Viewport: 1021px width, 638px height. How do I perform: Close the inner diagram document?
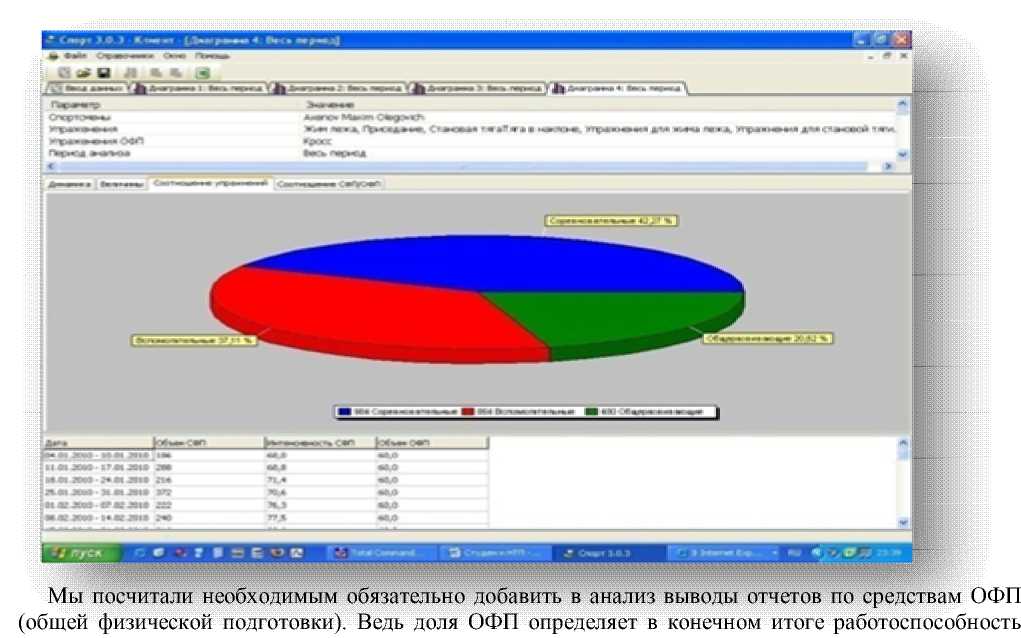(x=903, y=56)
